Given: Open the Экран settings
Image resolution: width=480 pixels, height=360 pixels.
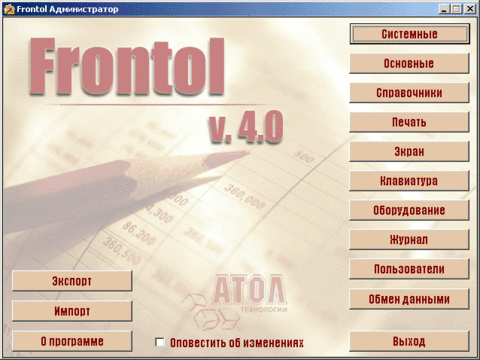Looking at the screenshot, I should tap(409, 151).
